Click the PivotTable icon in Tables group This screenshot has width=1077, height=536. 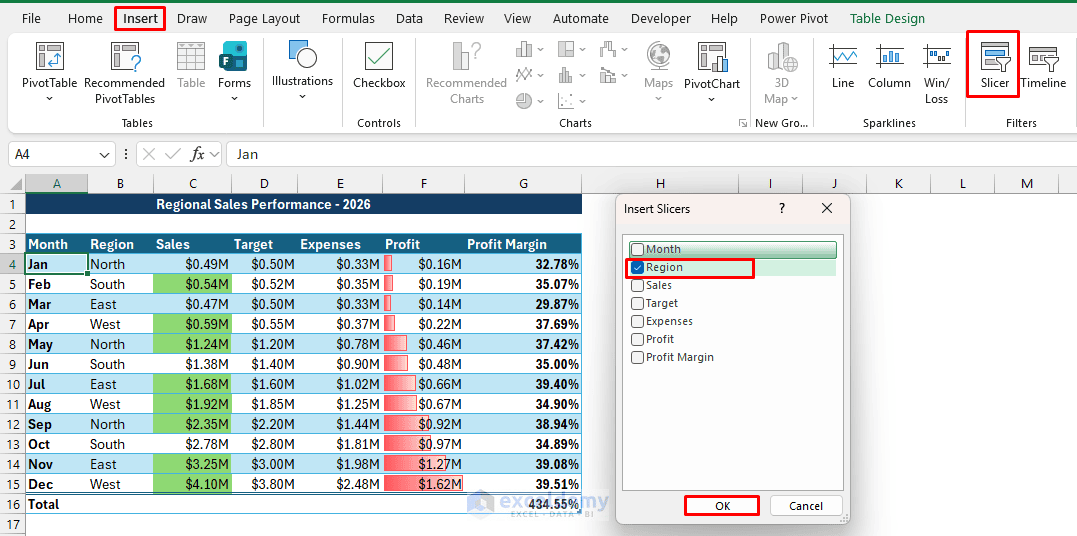(50, 56)
